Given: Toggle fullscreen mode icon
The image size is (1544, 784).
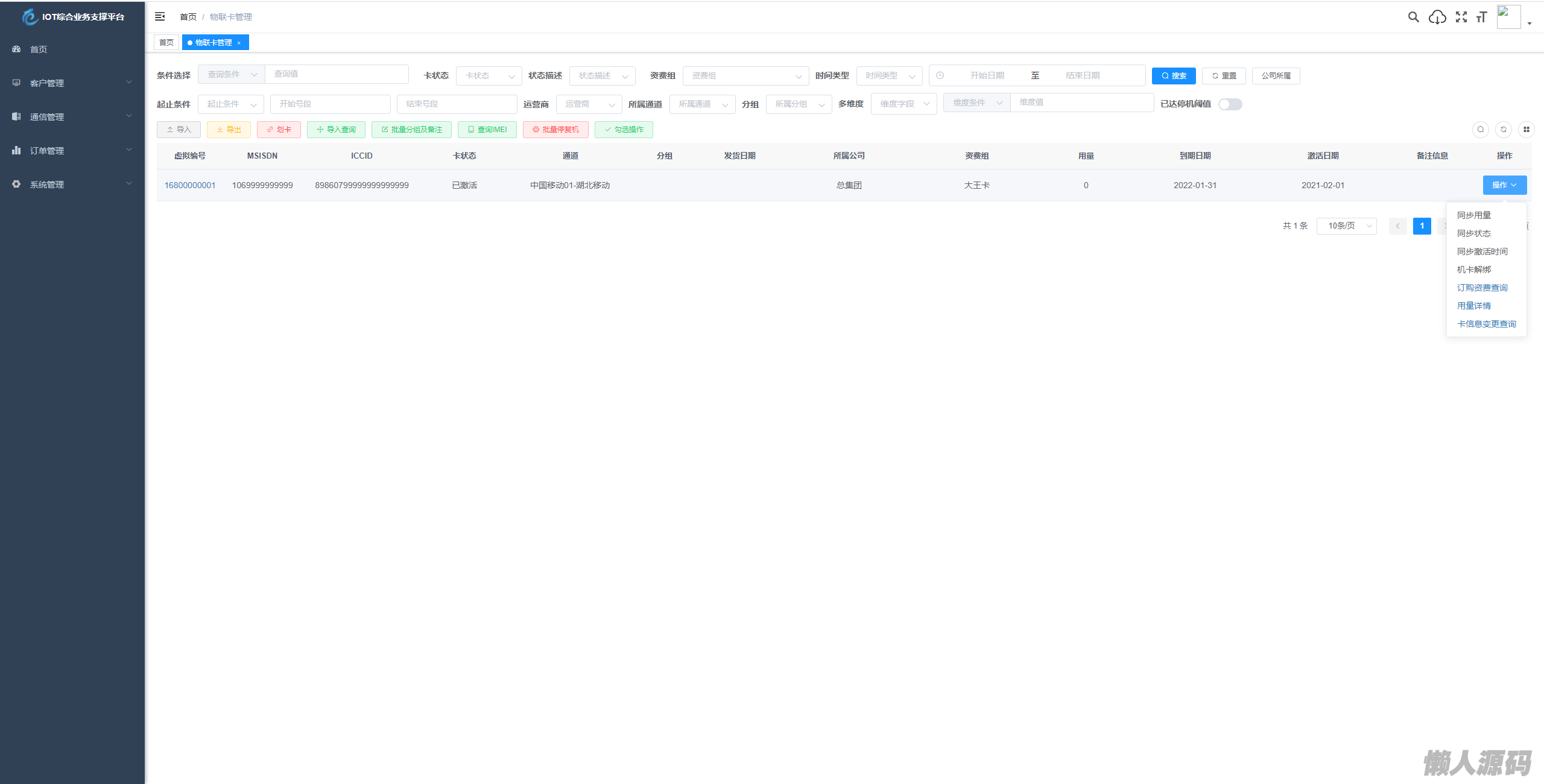Looking at the screenshot, I should (x=1461, y=17).
